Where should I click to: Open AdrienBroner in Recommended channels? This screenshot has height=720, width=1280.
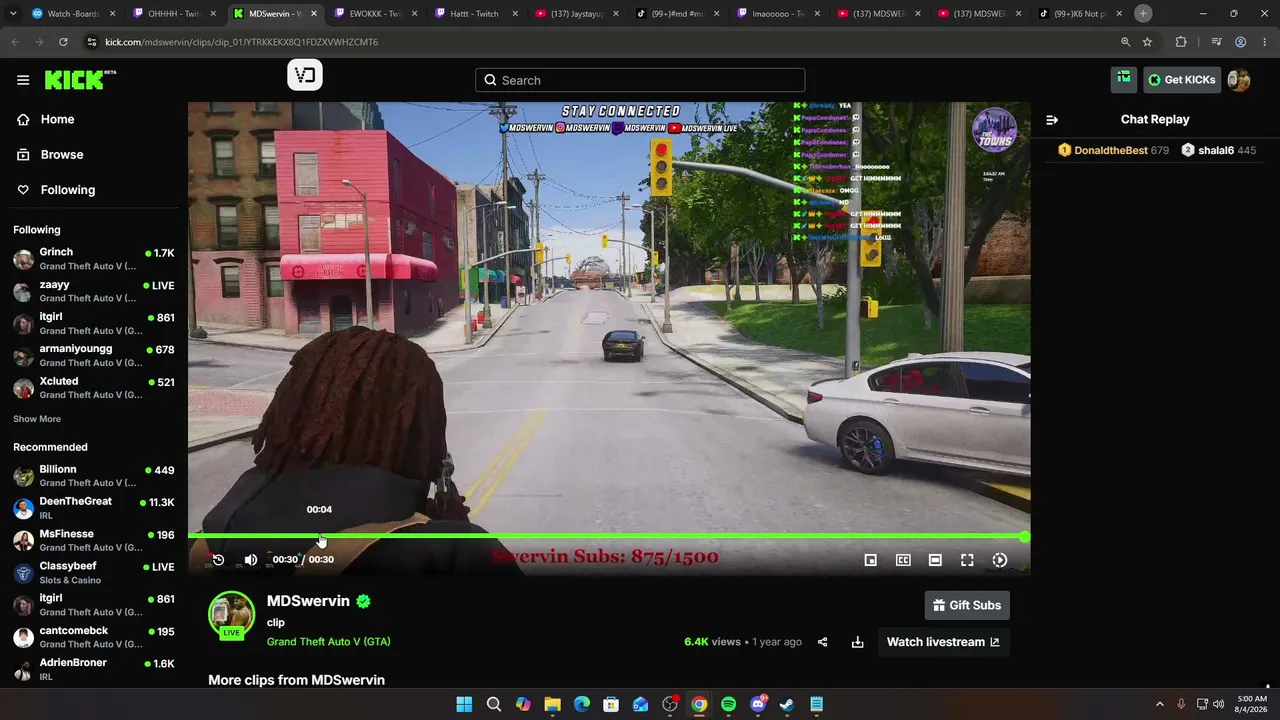94,669
